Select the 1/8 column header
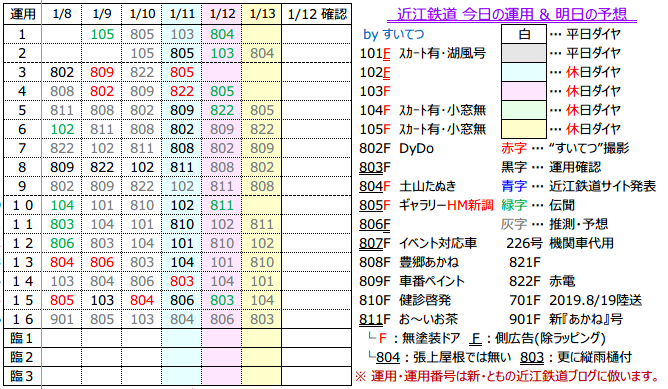 click(x=62, y=14)
